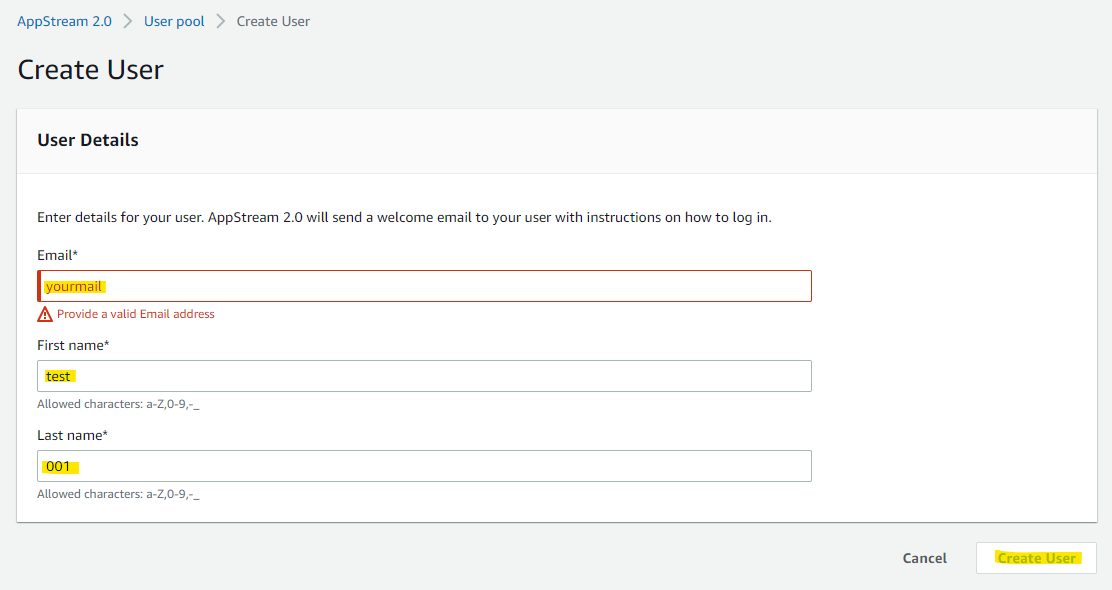This screenshot has height=590, width=1112.
Task: Click the red warning triangle icon
Action: (x=45, y=314)
